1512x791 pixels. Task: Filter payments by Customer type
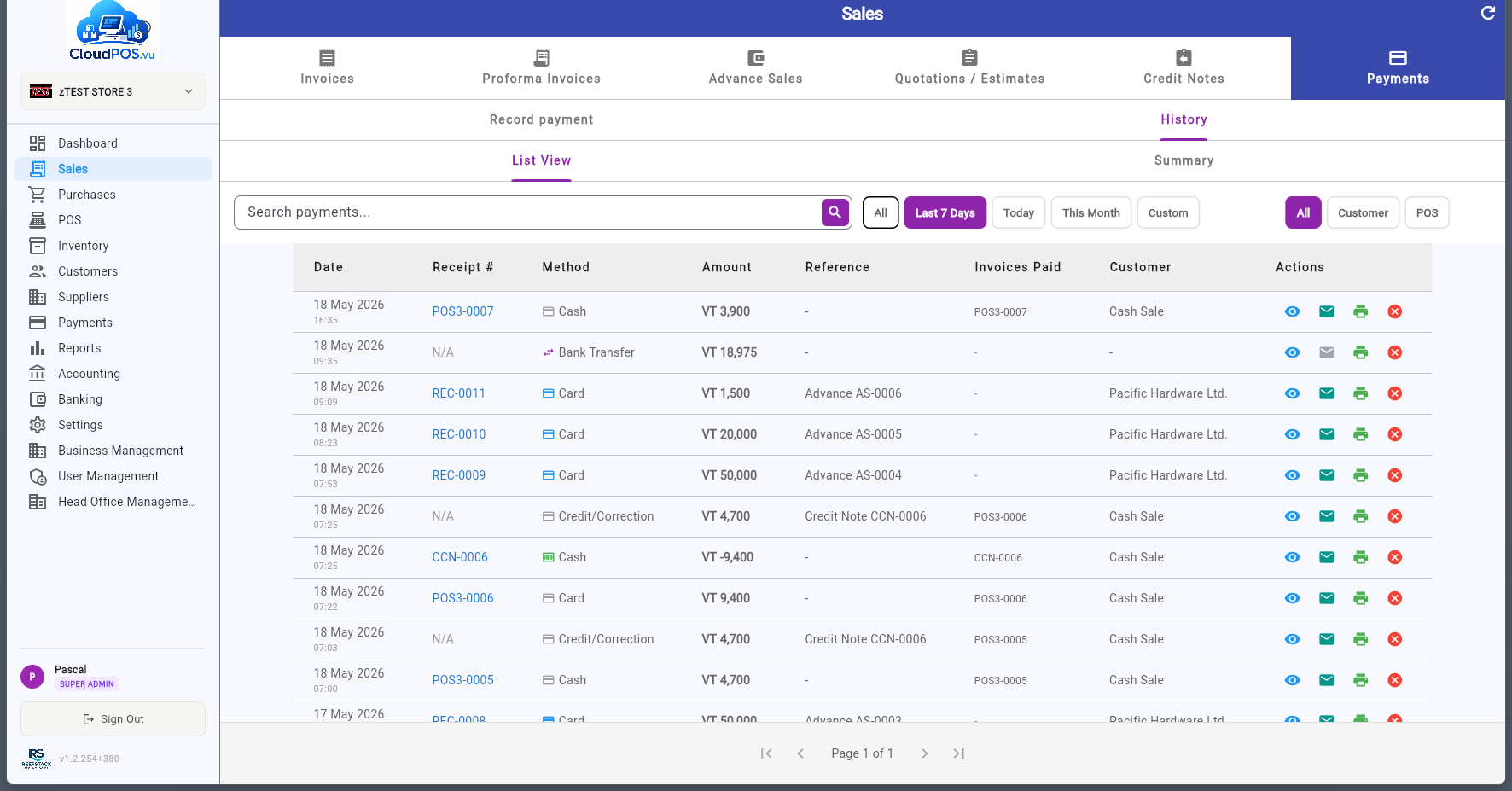tap(1363, 212)
